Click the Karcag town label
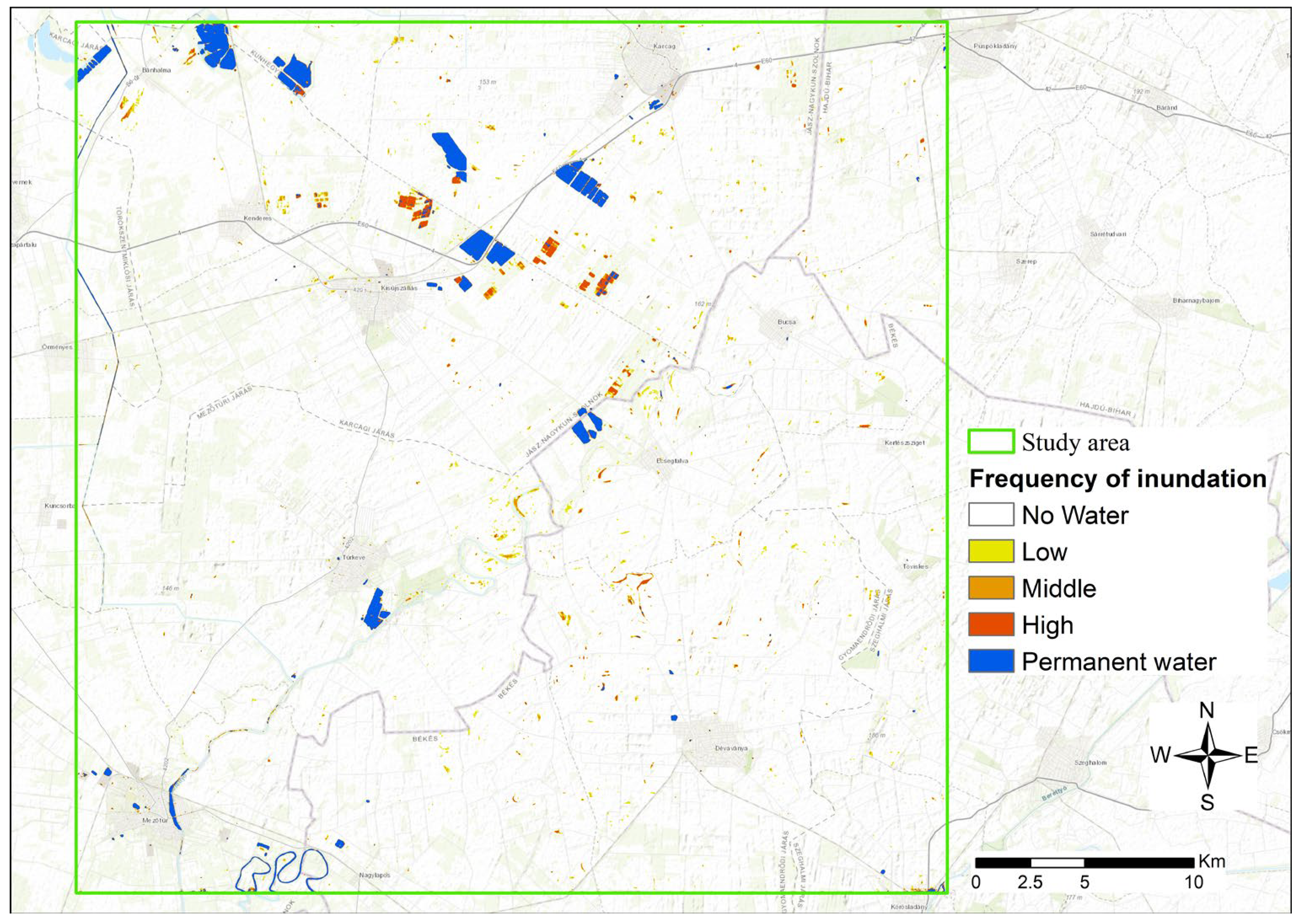This screenshot has height=924, width=1299. (665, 47)
